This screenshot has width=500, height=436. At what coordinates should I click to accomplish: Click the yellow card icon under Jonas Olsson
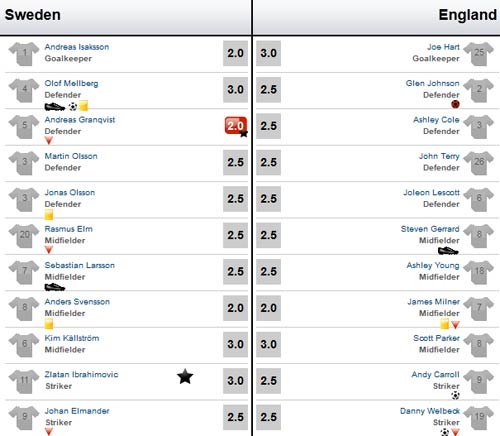[49, 215]
